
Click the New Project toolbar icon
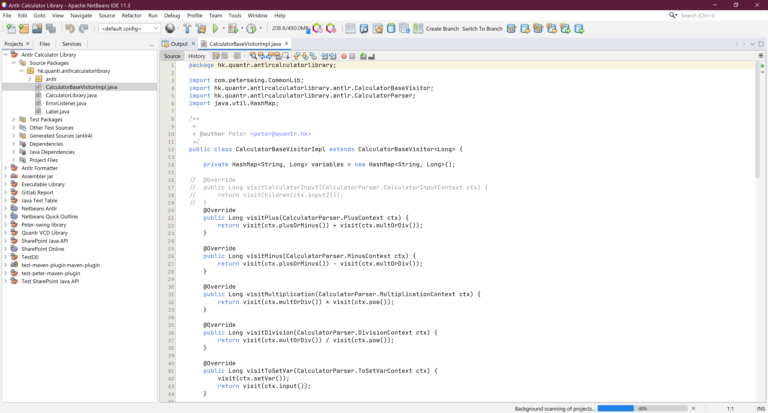point(24,28)
